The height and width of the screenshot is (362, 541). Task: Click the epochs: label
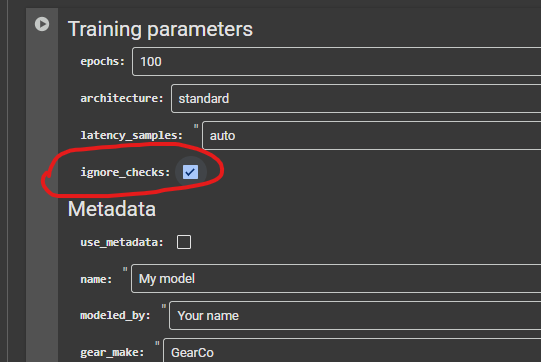click(102, 61)
